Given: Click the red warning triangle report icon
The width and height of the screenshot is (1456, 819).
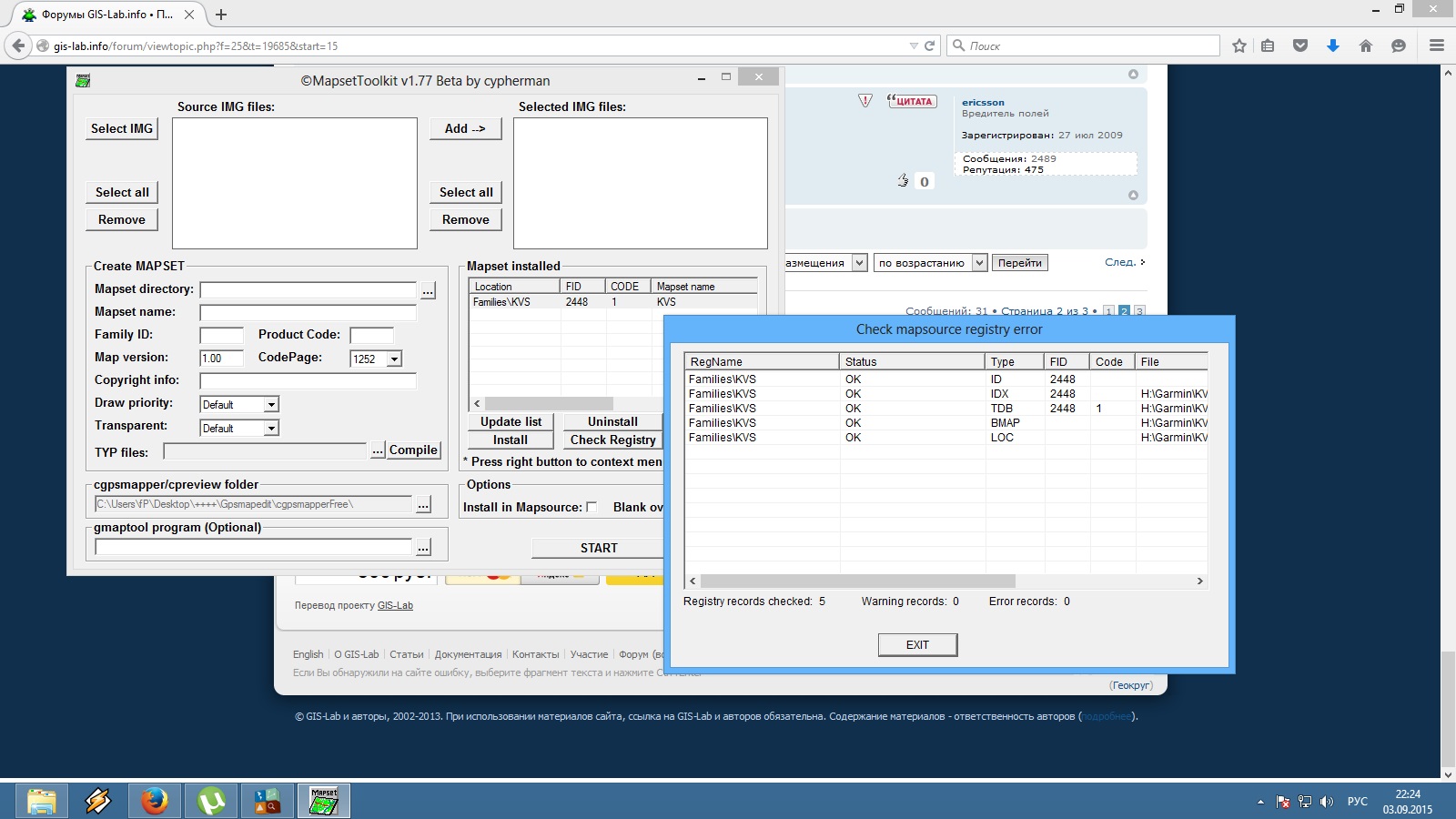Looking at the screenshot, I should coord(865,100).
